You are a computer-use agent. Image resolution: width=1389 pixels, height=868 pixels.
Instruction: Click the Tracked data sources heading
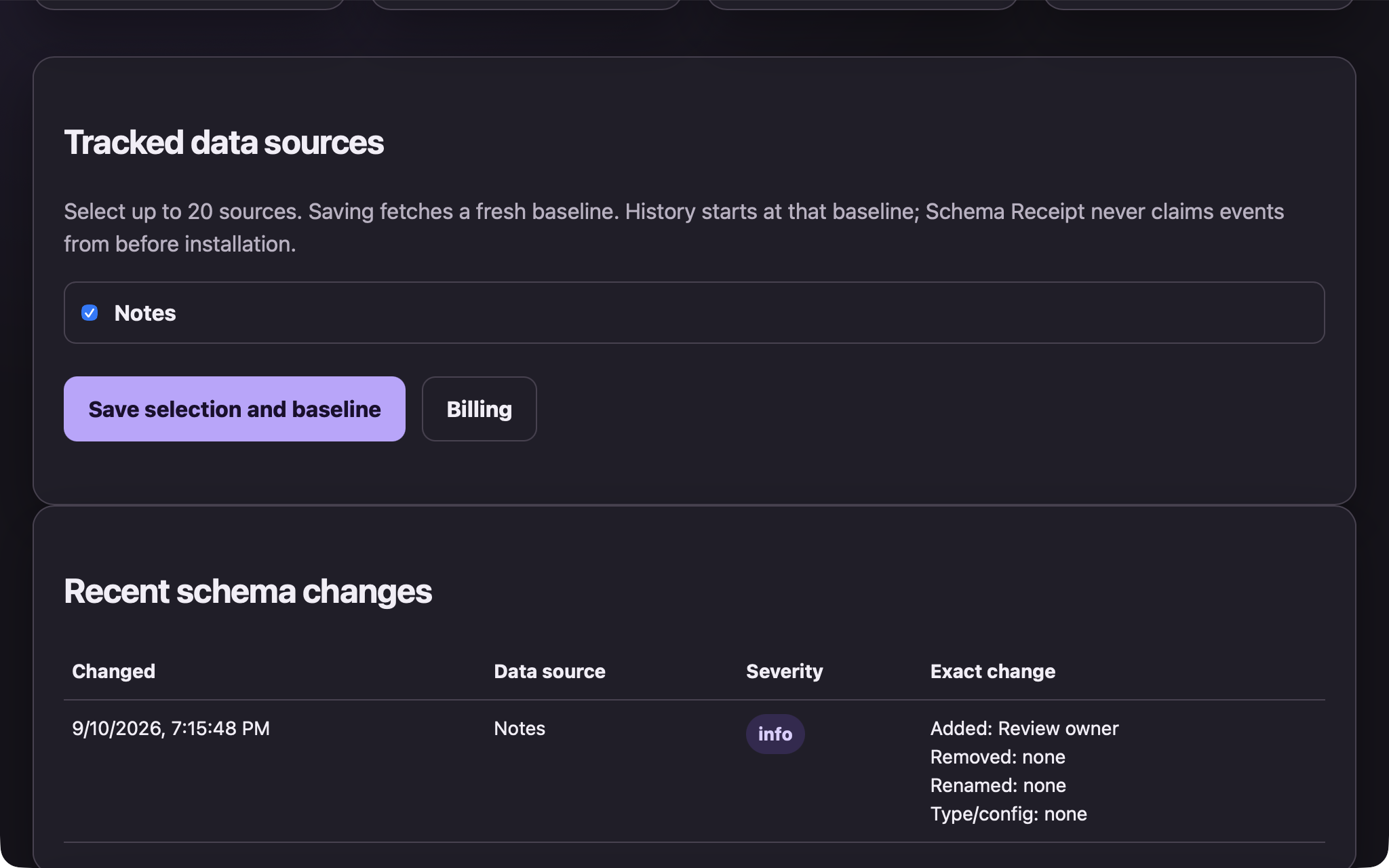[x=224, y=142]
